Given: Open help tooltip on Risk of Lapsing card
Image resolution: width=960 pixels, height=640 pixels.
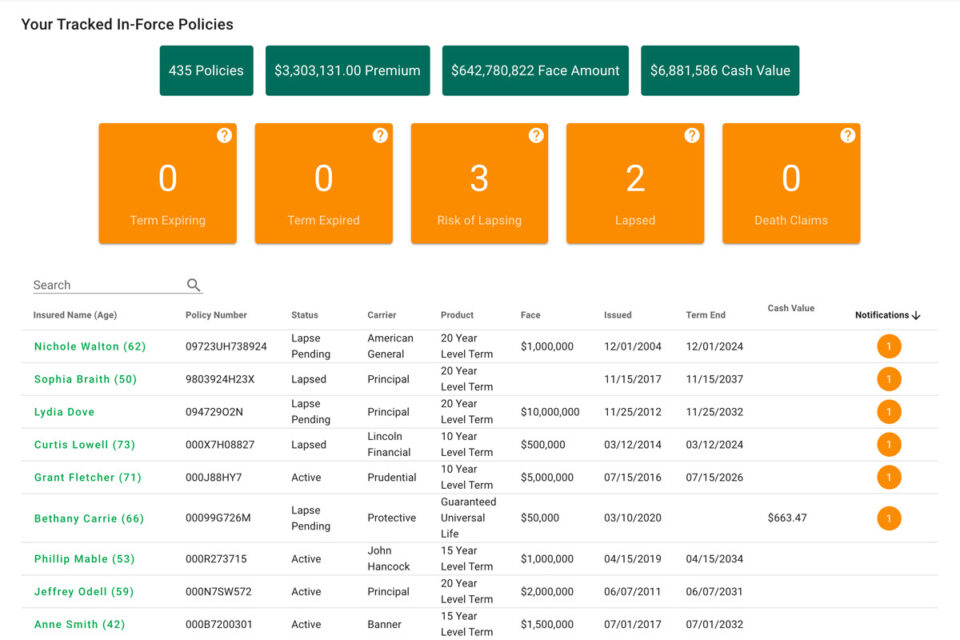Looking at the screenshot, I should click(x=536, y=136).
